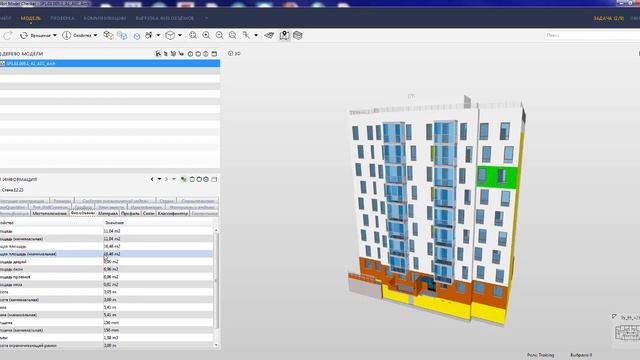Open the Слои info tab
Screen dimensions: 640x360
tap(149, 213)
